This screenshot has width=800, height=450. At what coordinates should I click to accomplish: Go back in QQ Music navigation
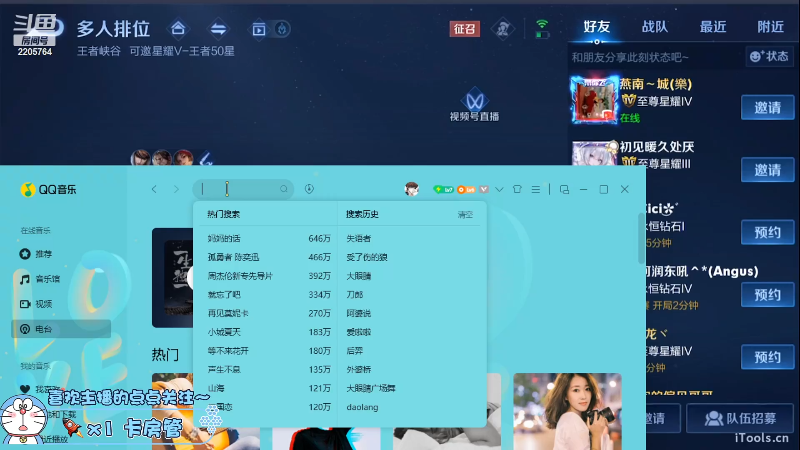coord(154,189)
